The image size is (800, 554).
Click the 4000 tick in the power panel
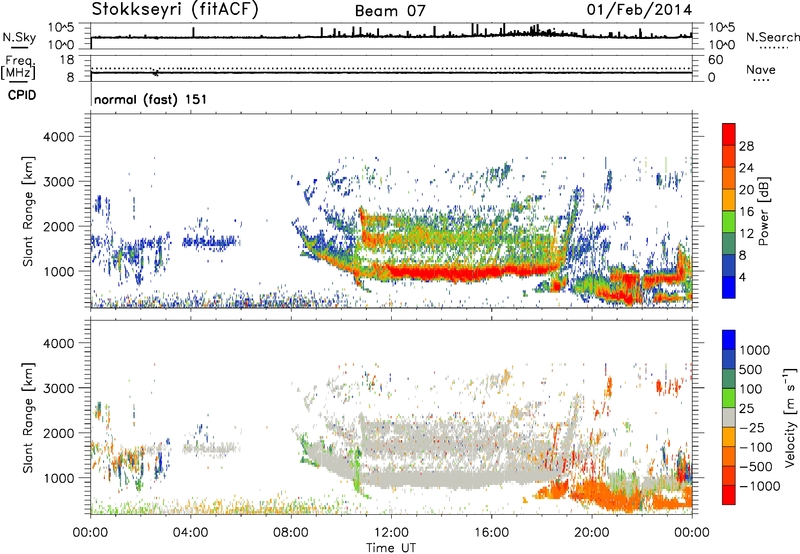[59, 137]
